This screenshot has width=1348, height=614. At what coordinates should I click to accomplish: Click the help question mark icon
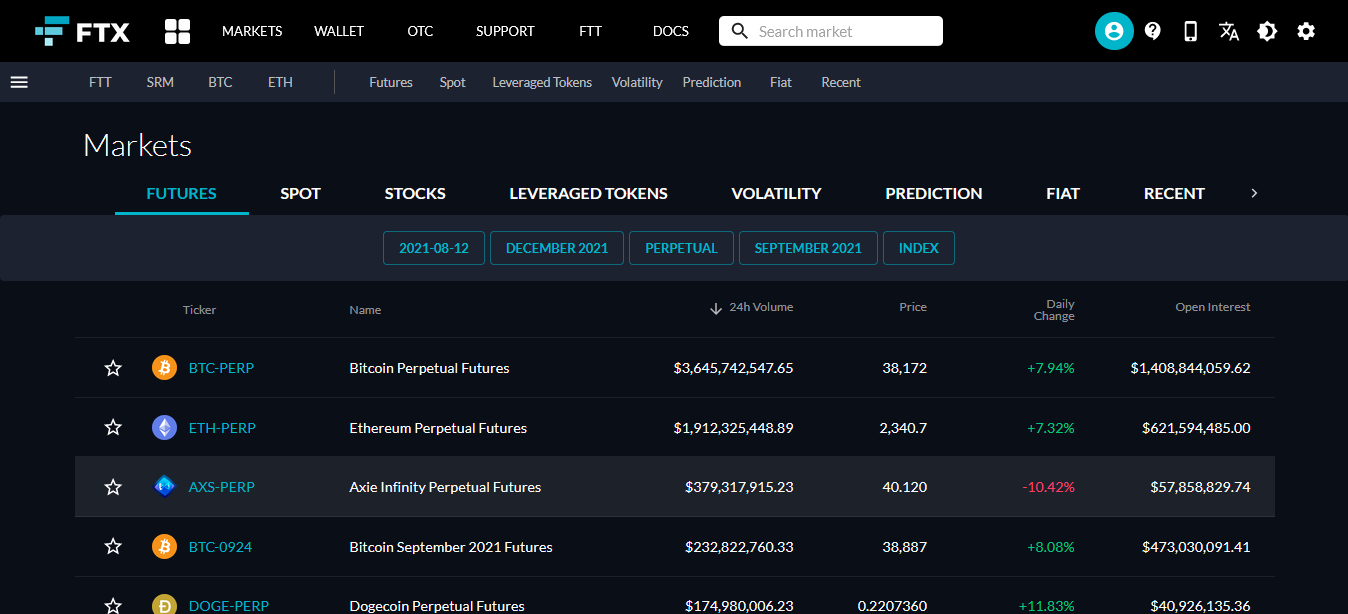[1152, 31]
